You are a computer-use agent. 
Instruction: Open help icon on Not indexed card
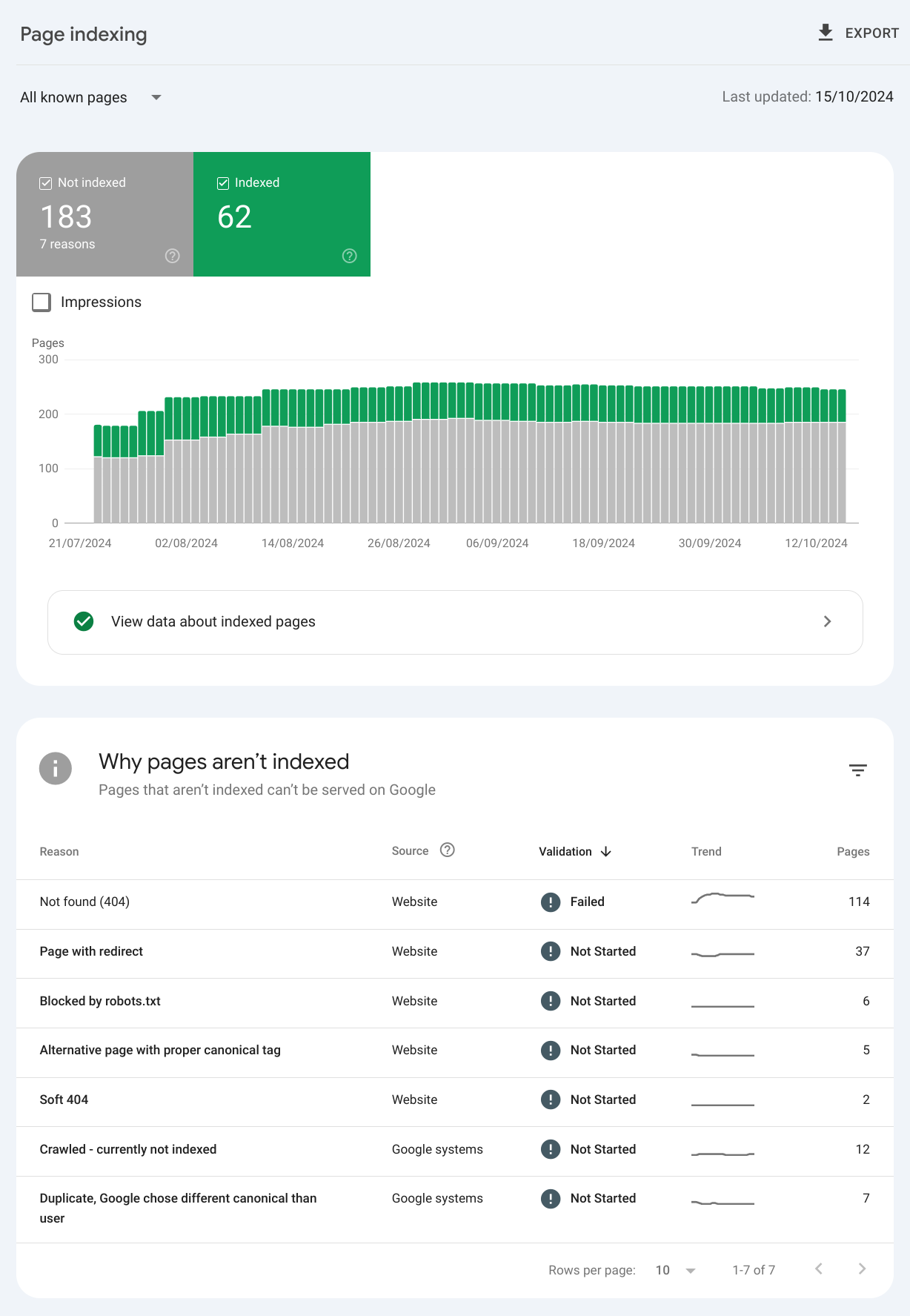tap(173, 256)
